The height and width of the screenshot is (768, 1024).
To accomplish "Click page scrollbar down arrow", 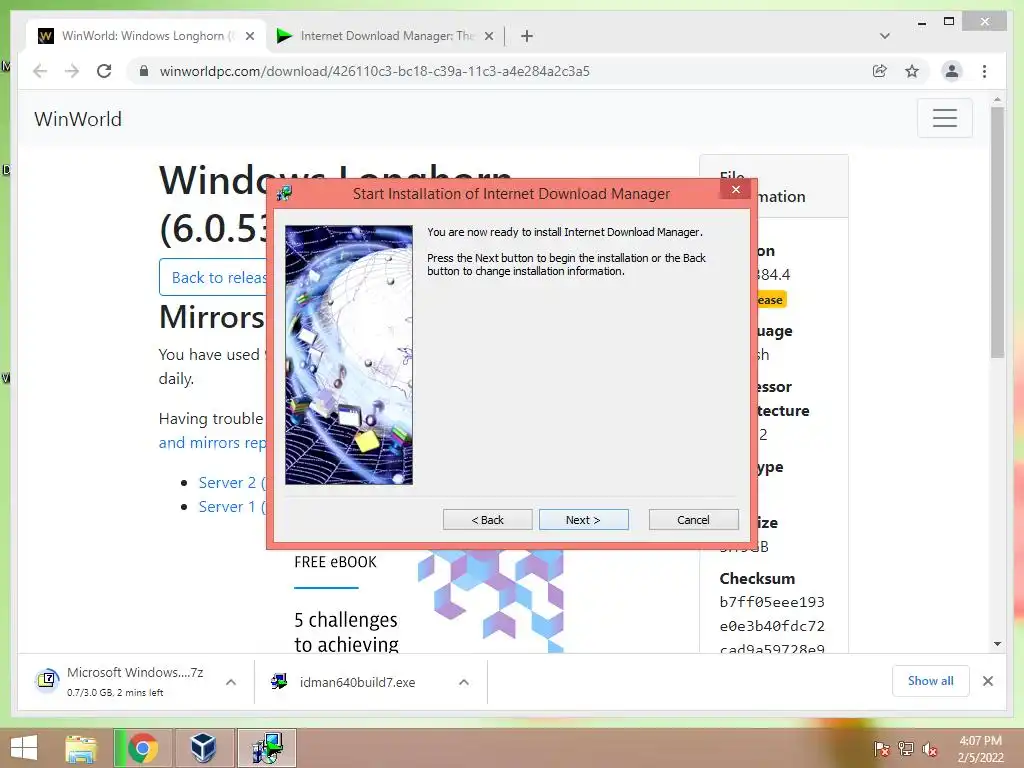I will click(997, 644).
